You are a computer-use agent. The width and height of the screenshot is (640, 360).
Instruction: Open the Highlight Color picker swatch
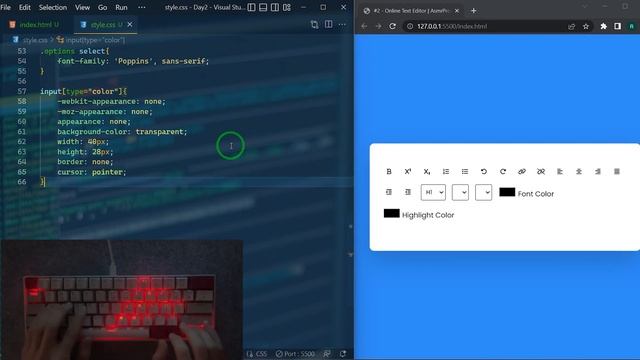[391, 213]
